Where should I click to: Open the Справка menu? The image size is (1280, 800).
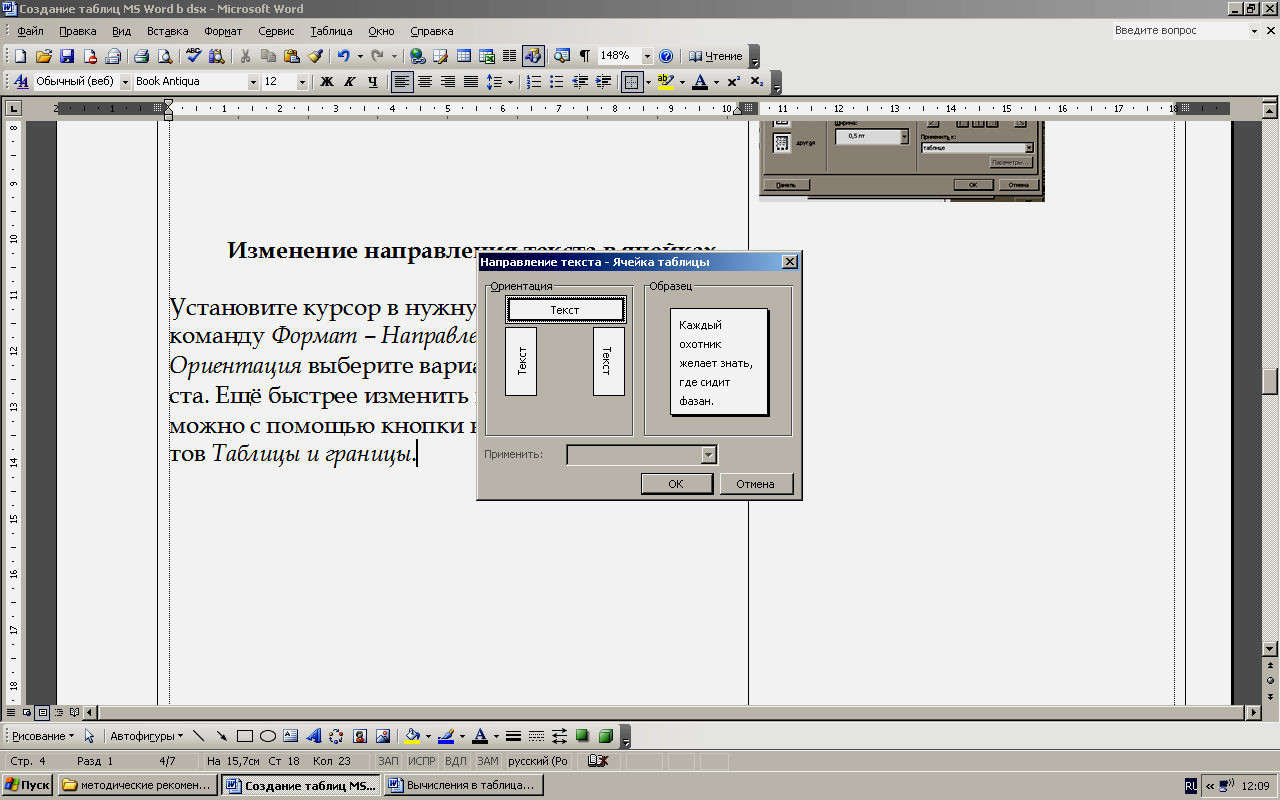pos(431,31)
